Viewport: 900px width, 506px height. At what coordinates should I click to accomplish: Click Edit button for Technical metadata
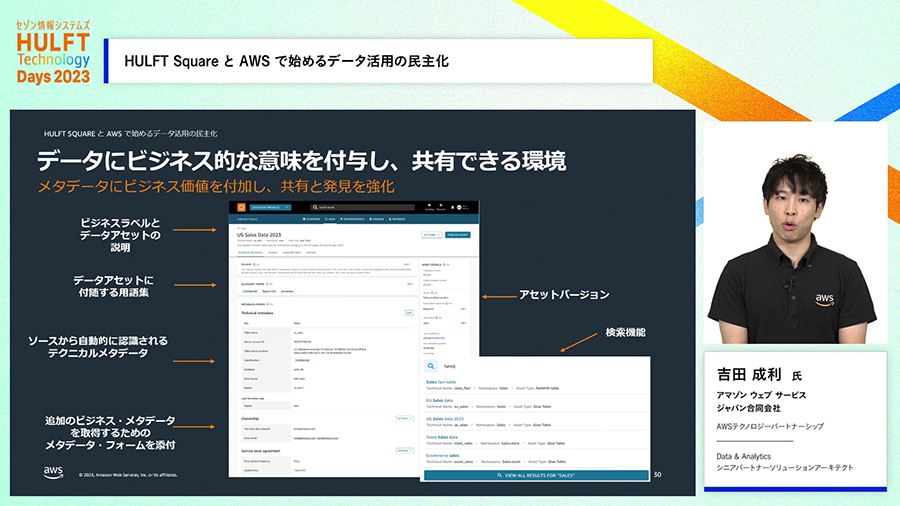(x=408, y=312)
